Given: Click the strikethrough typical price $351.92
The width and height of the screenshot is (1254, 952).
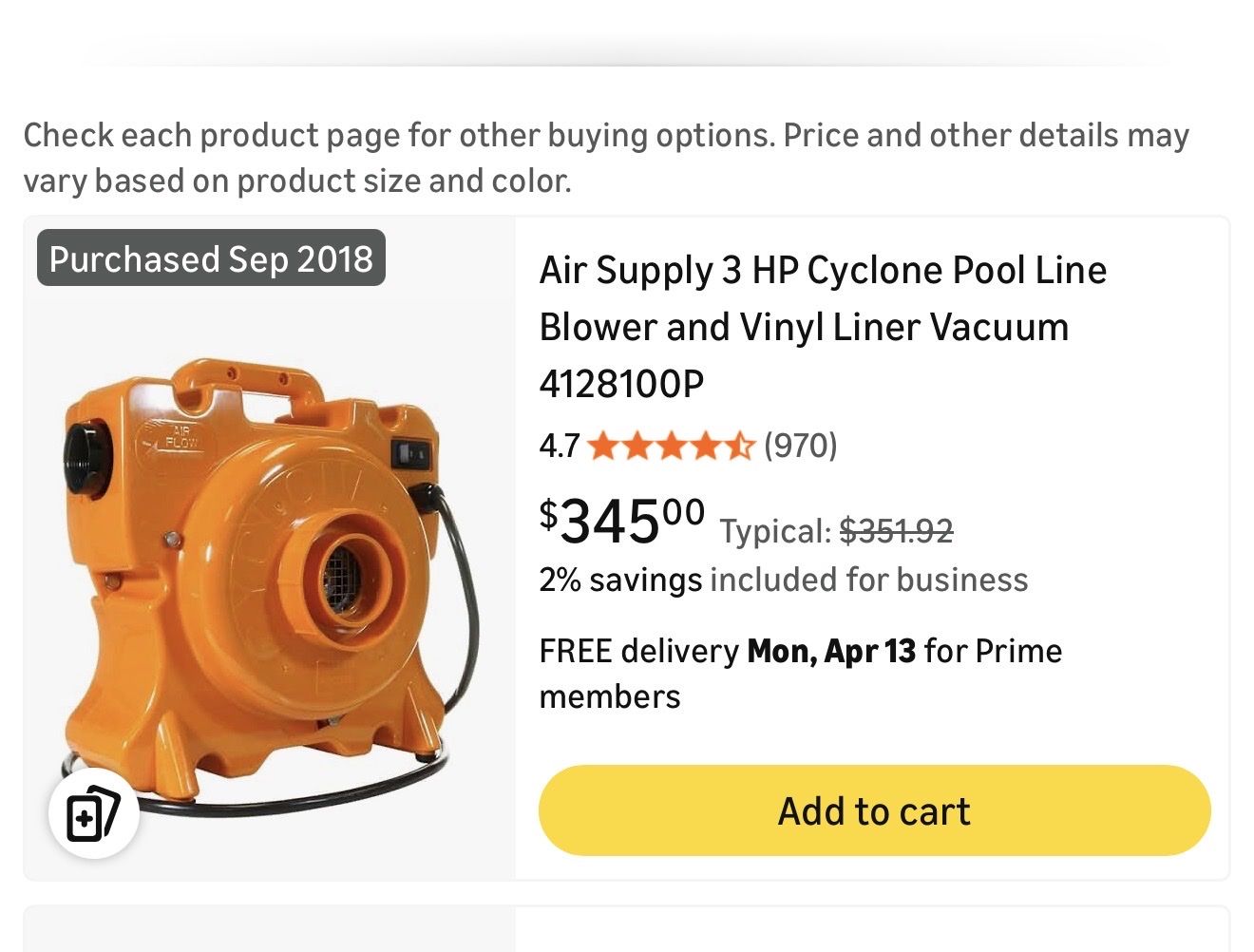Looking at the screenshot, I should click(x=898, y=530).
